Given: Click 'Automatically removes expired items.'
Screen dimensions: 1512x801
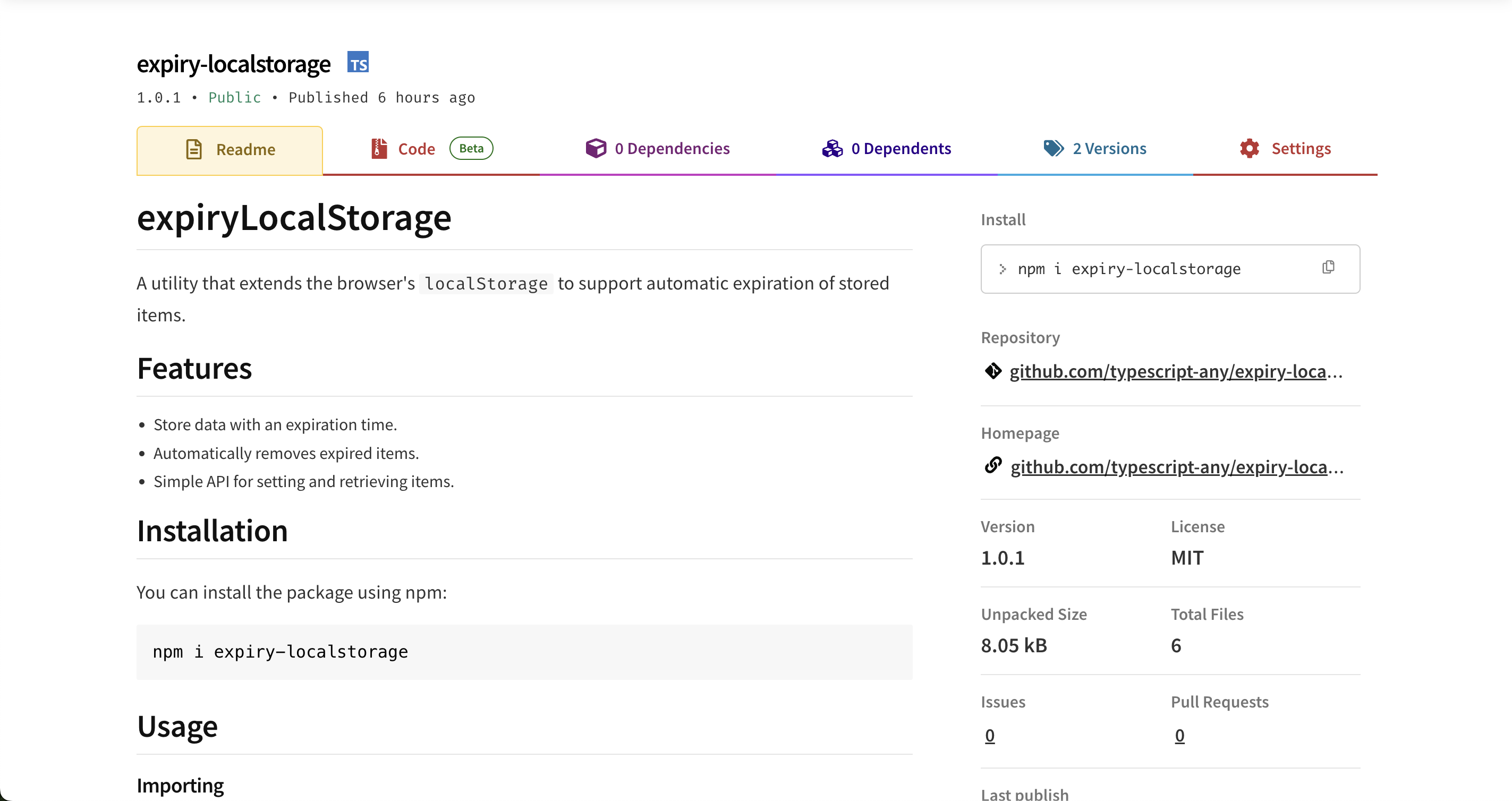Looking at the screenshot, I should (286, 454).
